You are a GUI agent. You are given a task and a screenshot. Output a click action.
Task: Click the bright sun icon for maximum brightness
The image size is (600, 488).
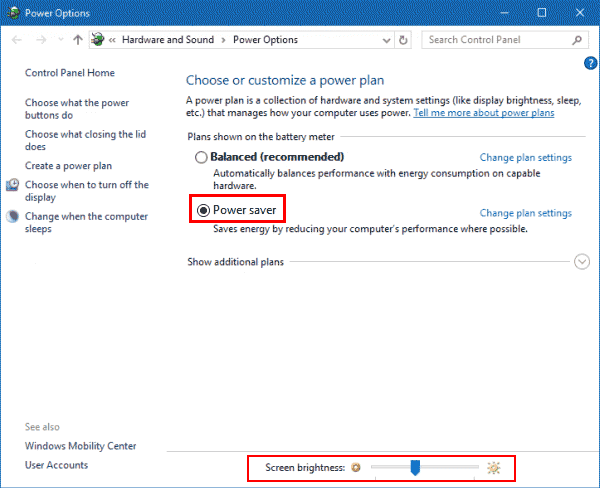[494, 468]
